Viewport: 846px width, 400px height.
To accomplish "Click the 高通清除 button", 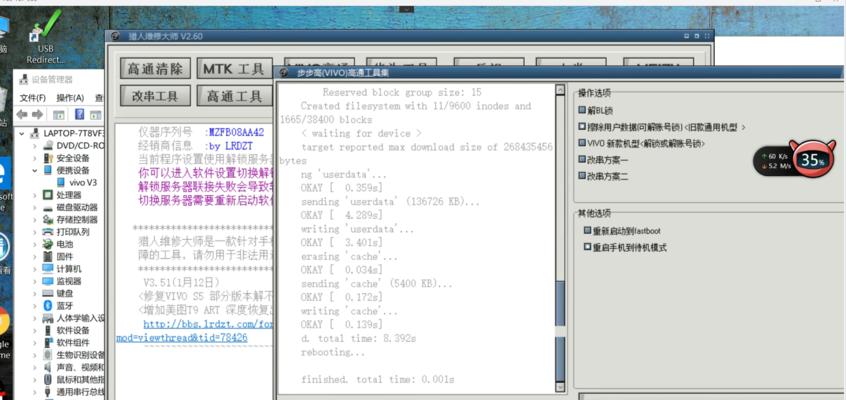I will [x=155, y=69].
